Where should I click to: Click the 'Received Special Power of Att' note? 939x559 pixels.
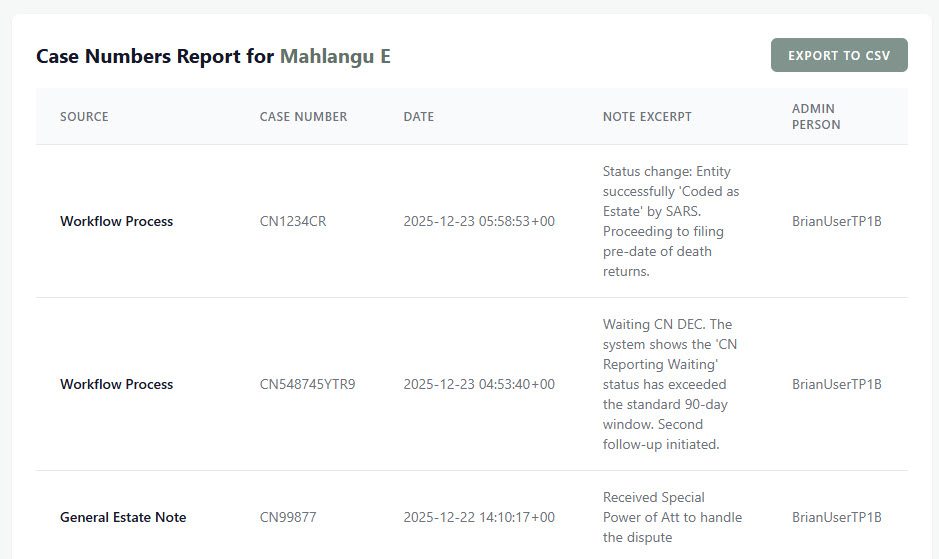pos(672,517)
